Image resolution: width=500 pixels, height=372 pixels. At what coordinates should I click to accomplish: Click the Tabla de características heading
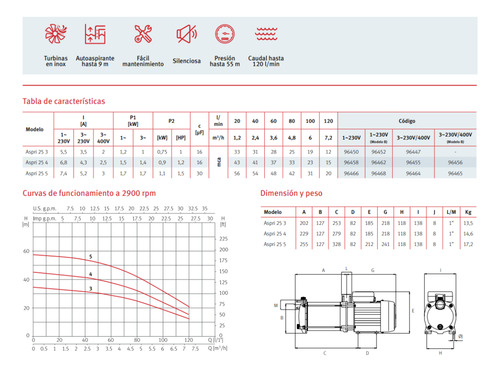coord(64,101)
